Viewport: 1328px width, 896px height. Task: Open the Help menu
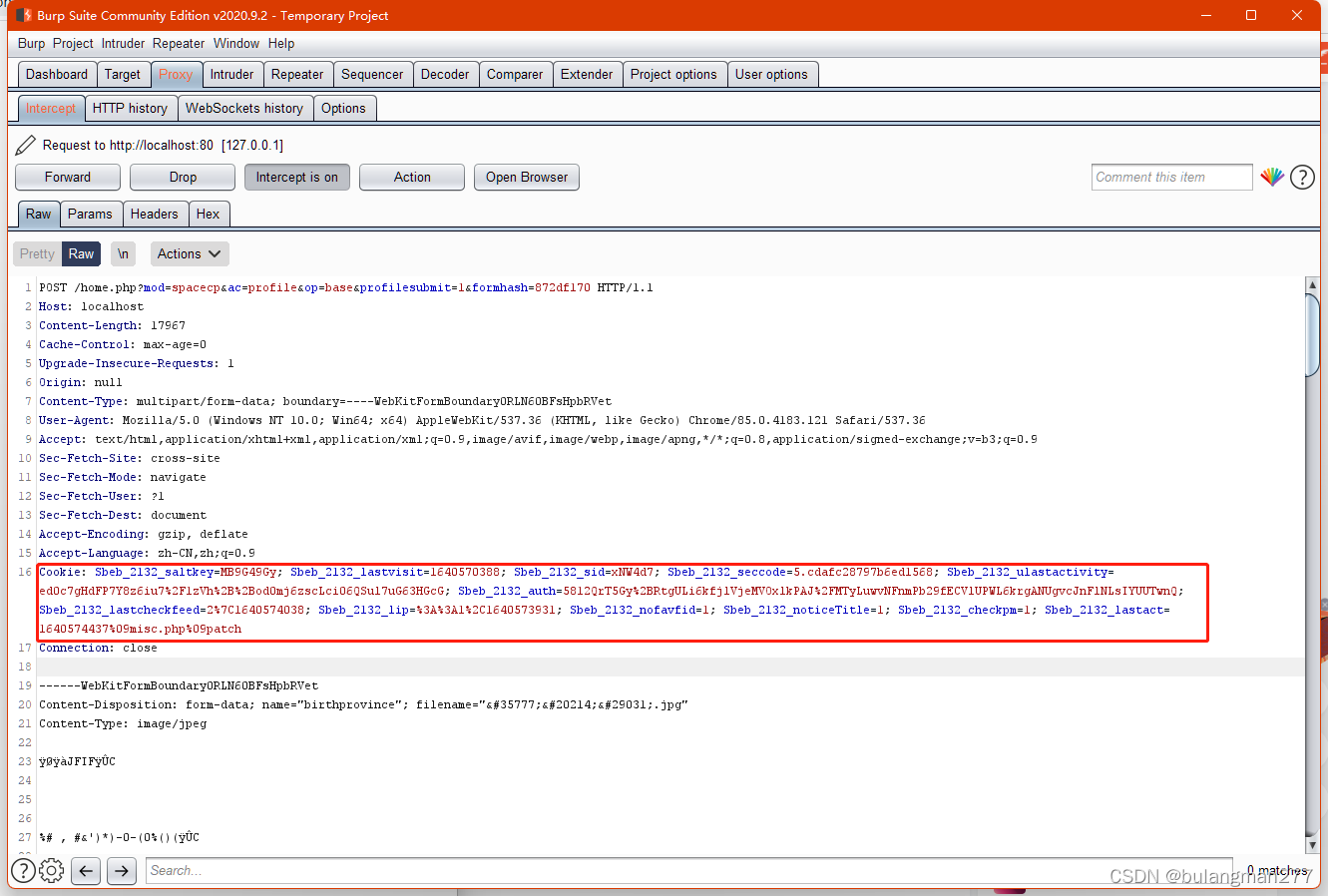[281, 43]
